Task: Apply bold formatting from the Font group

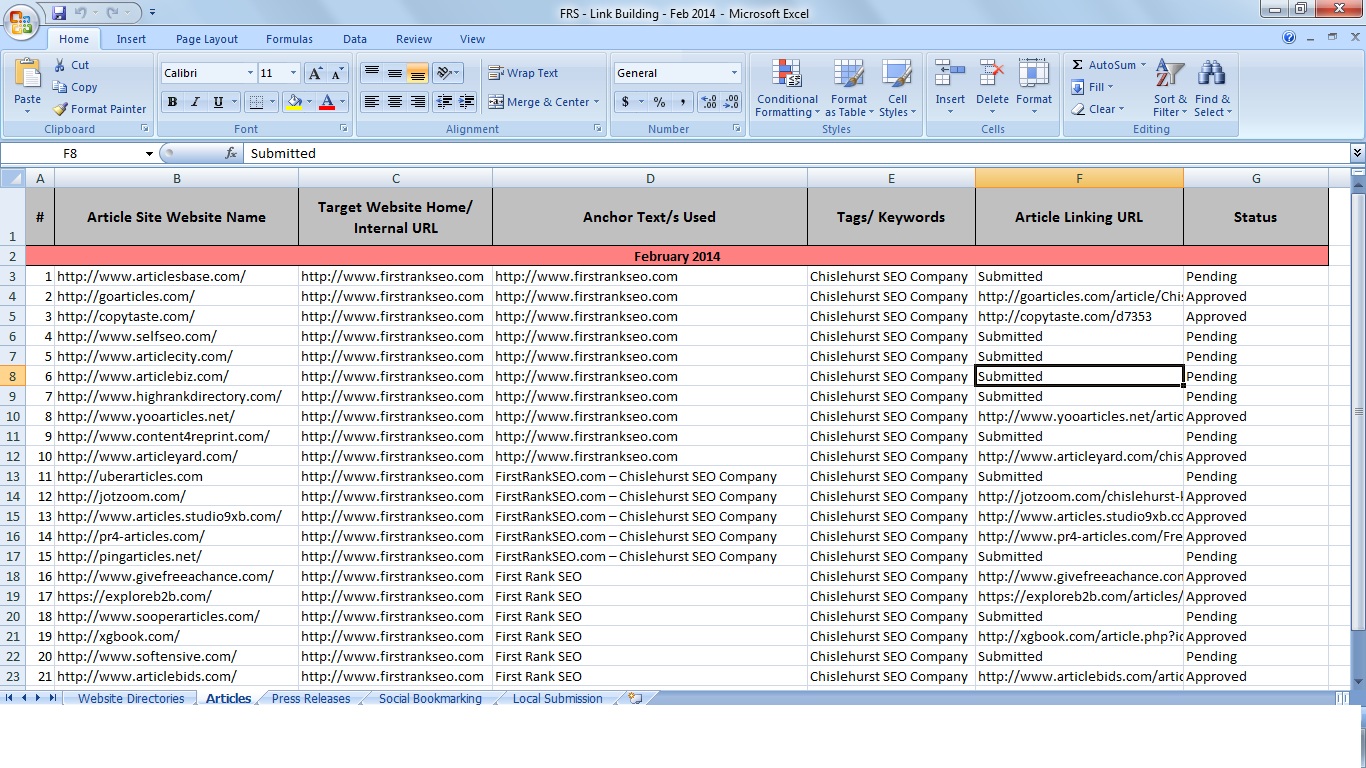Action: [170, 103]
